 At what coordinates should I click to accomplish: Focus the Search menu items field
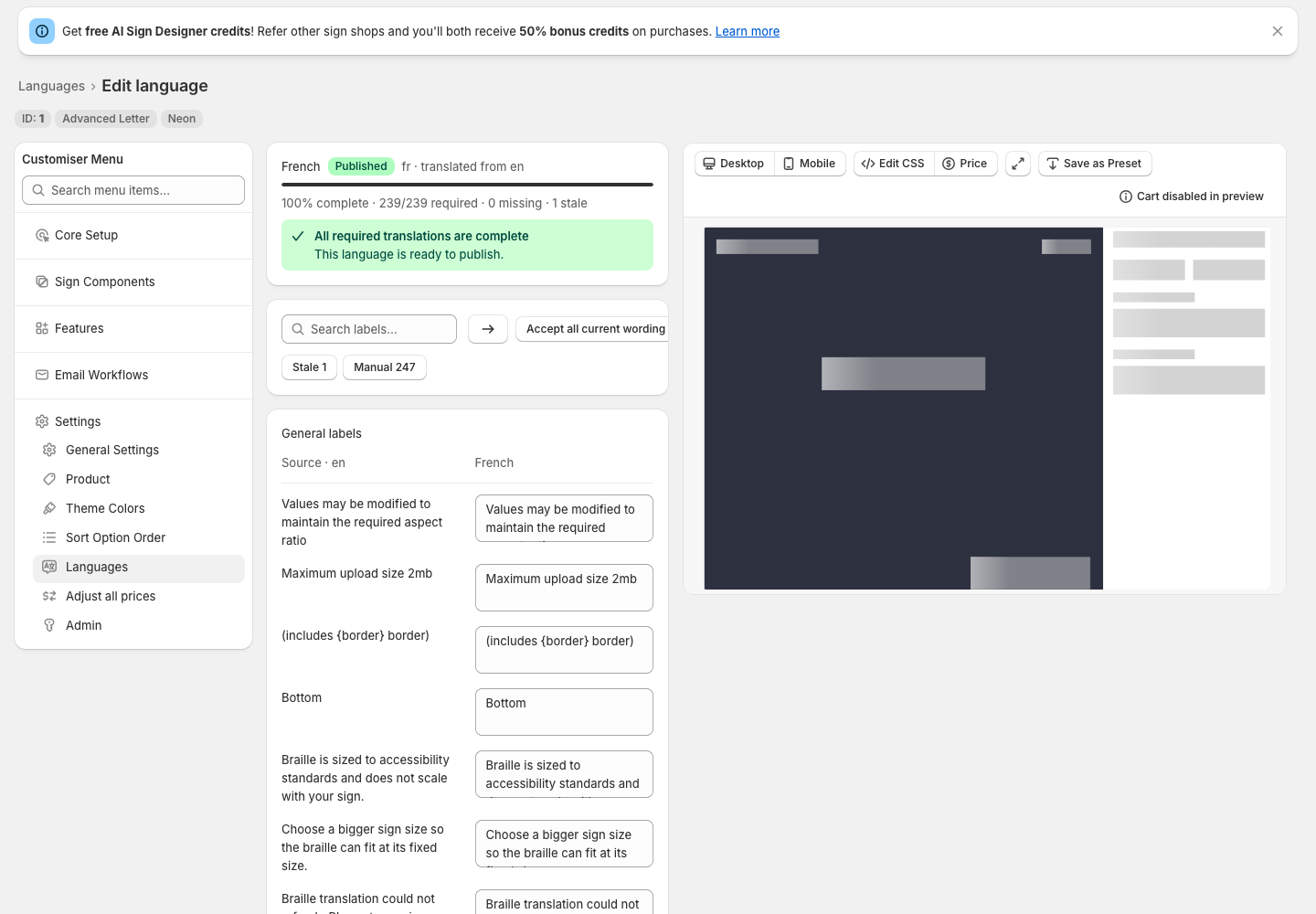(x=133, y=190)
